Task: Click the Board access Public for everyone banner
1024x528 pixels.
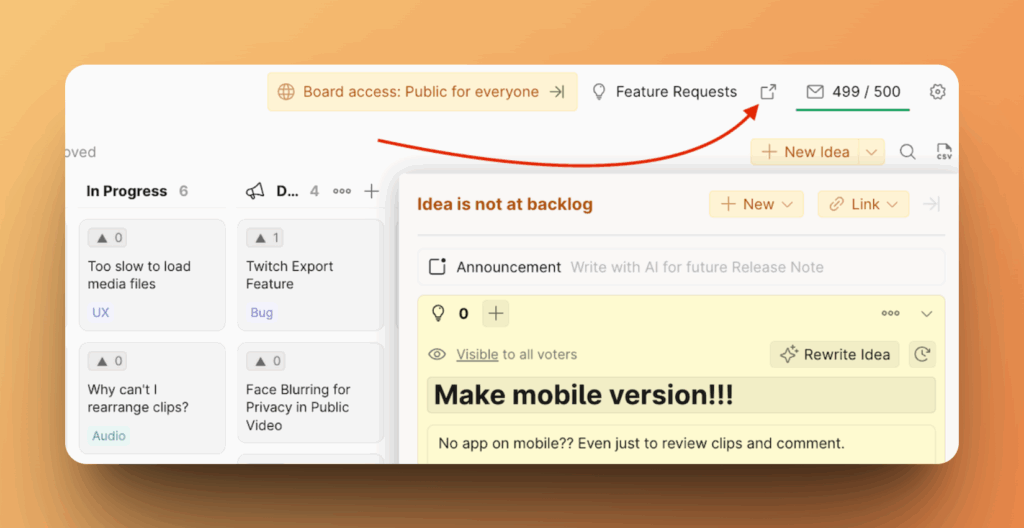Action: point(421,92)
